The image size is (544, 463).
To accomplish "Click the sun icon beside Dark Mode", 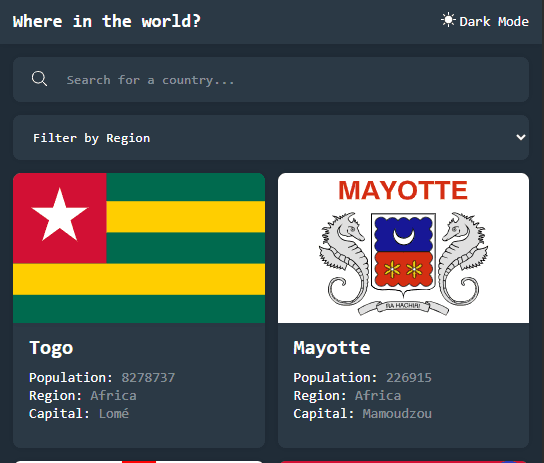I will pyautogui.click(x=448, y=20).
